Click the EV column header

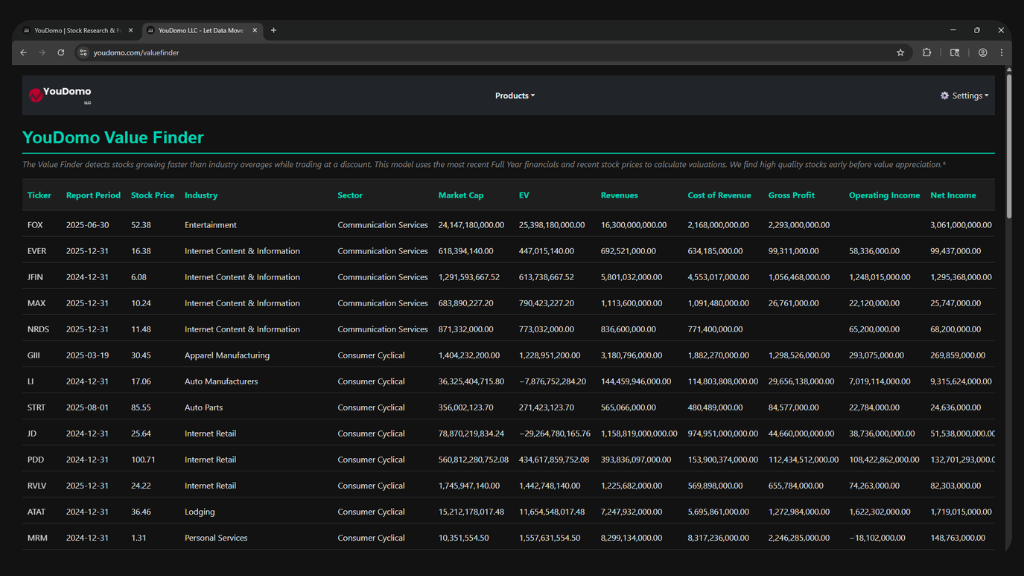click(524, 195)
